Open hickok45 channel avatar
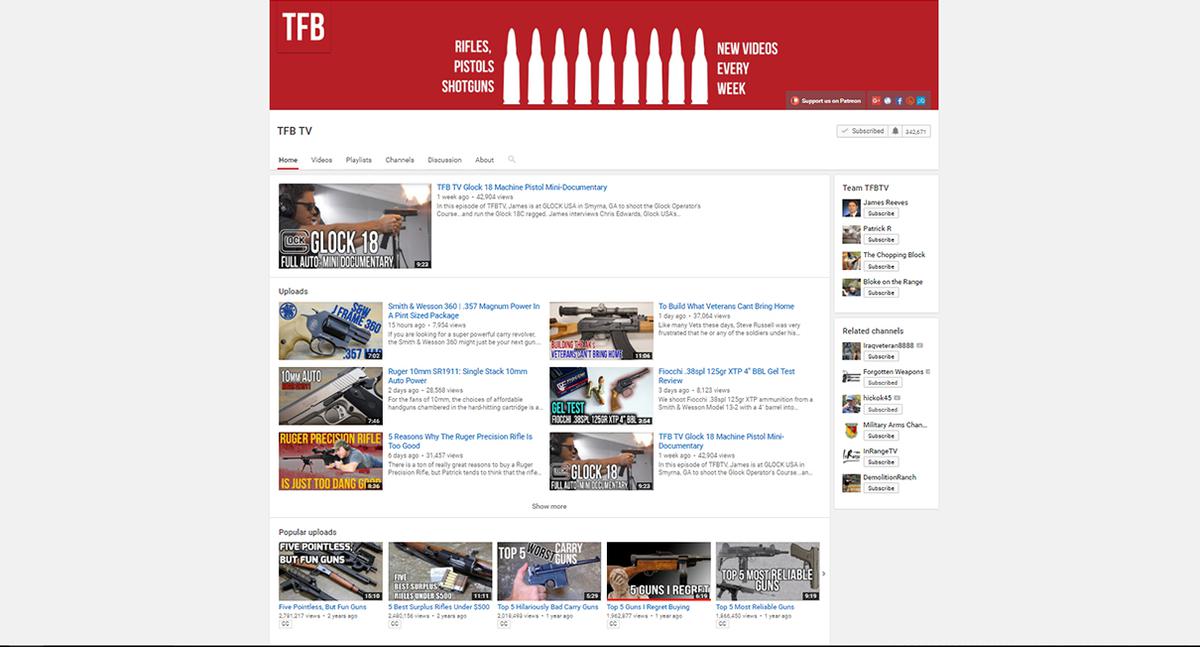 point(851,404)
